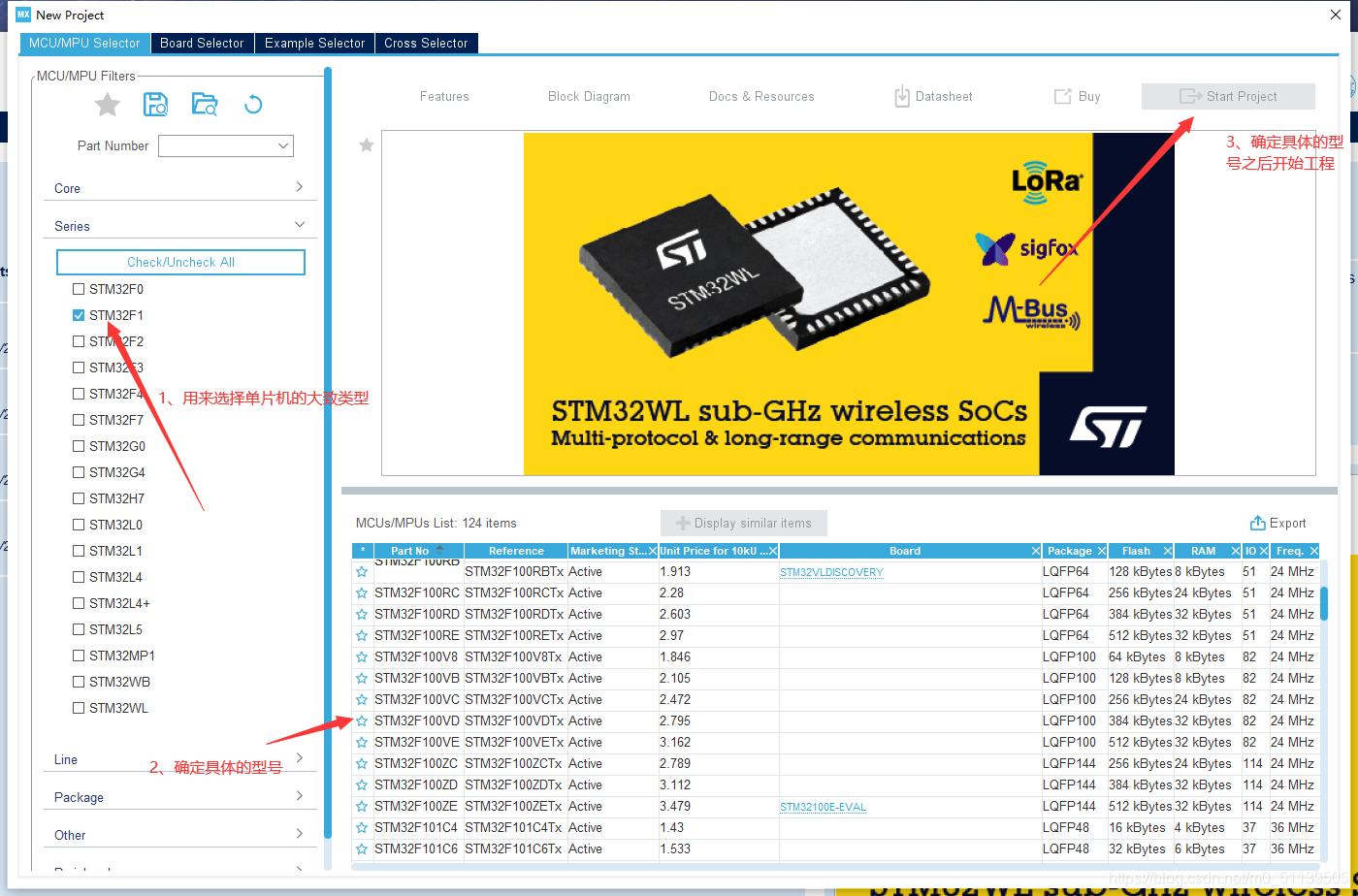The width and height of the screenshot is (1358, 896).
Task: Click the STM32WL promotional banner
Action: 849,304
